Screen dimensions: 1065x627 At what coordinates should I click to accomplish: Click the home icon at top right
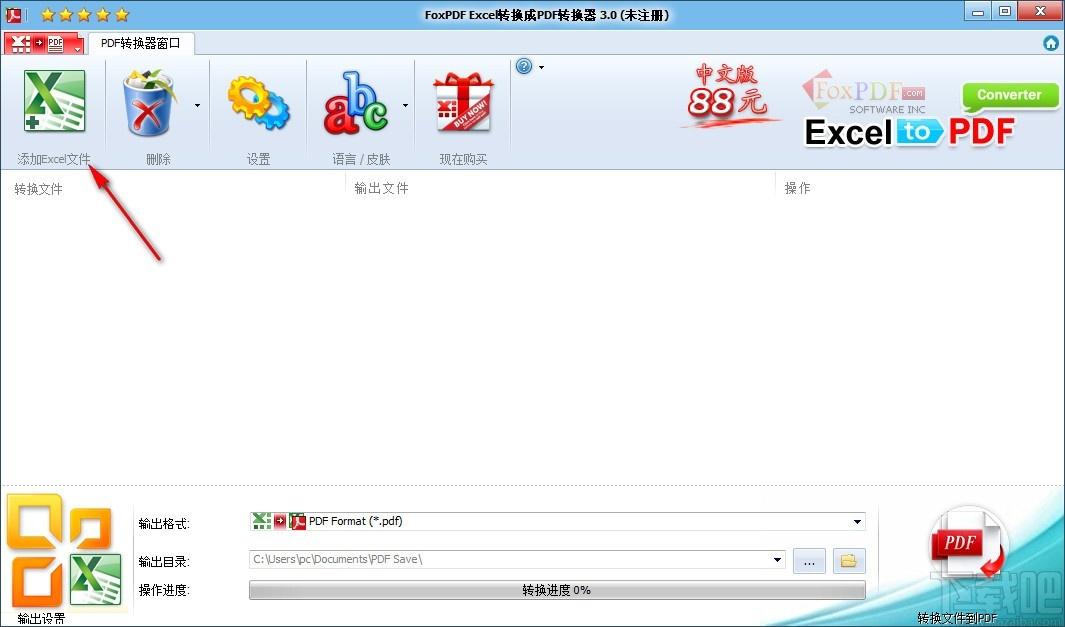pos(1051,43)
